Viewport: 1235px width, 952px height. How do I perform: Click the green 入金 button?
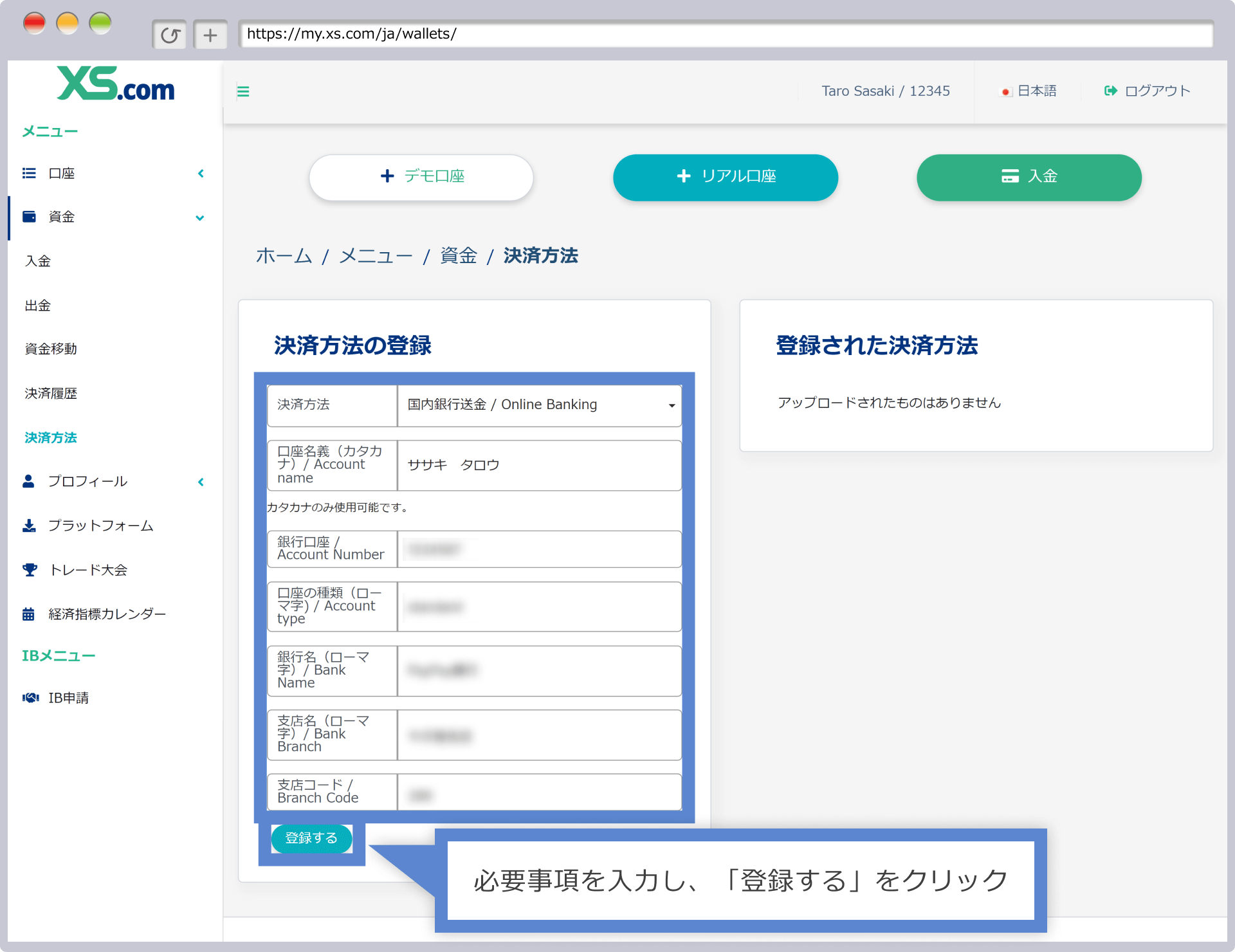click(1029, 177)
